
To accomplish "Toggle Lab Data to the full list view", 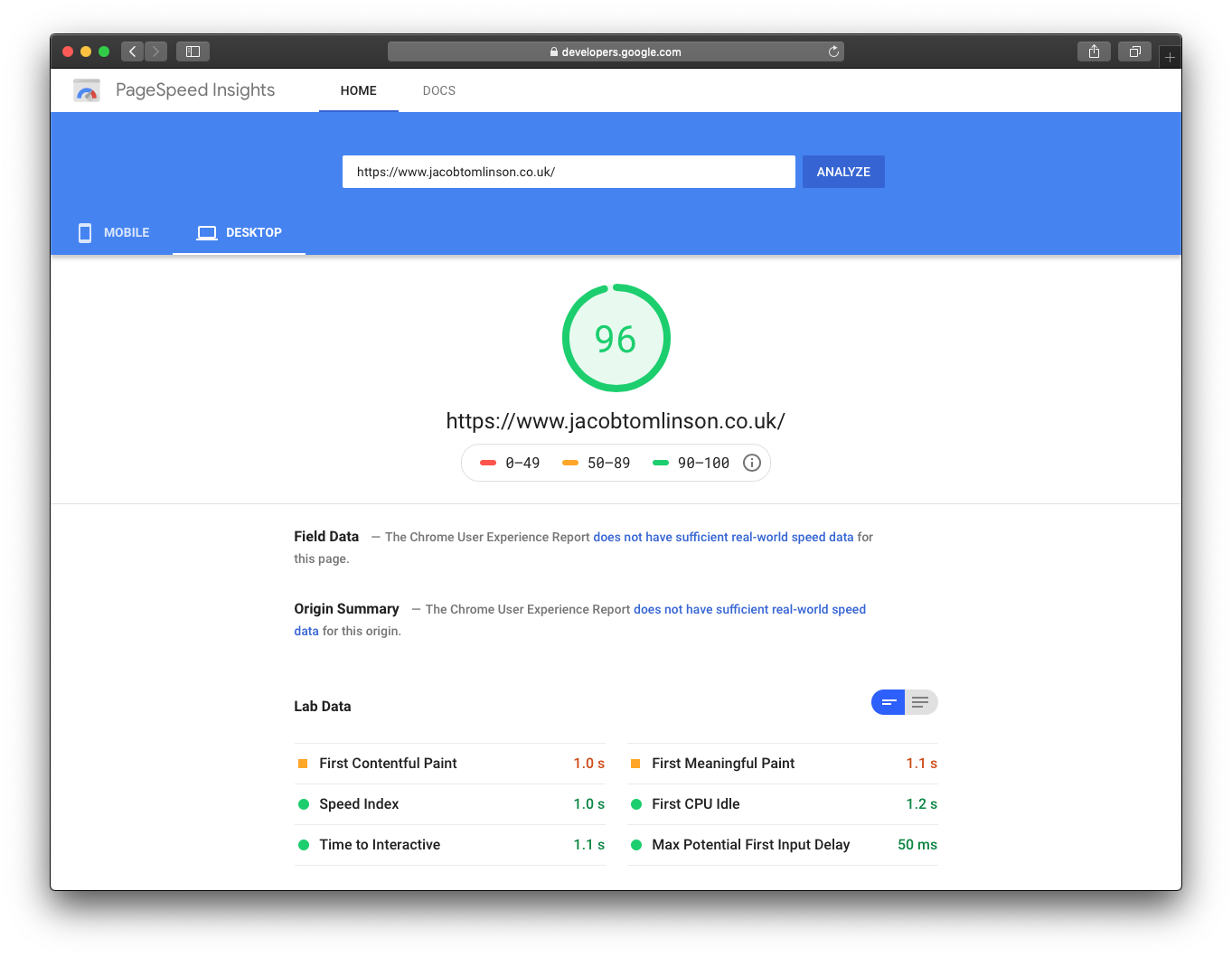I will point(921,702).
